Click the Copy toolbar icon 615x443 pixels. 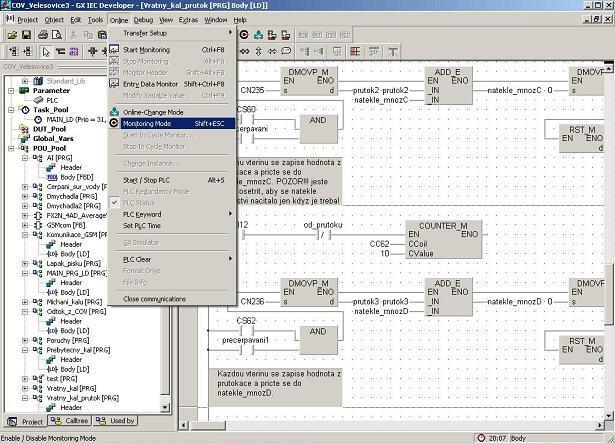tap(88, 35)
